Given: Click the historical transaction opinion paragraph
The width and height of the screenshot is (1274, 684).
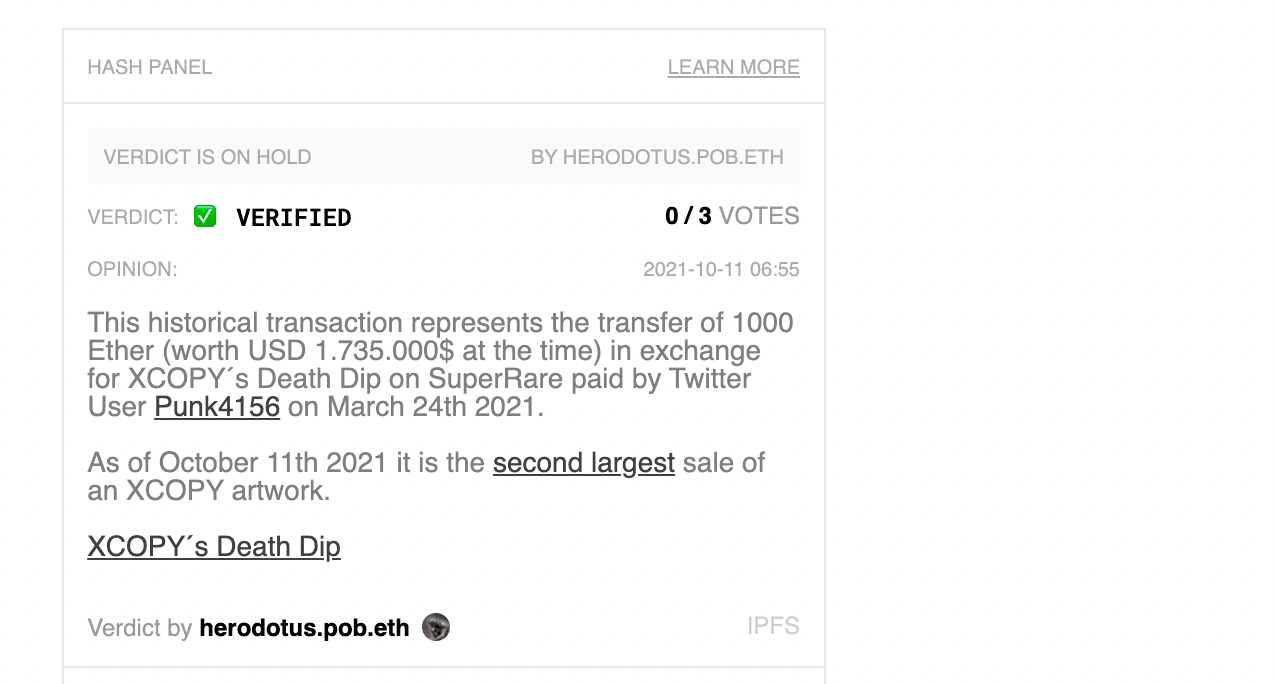Looking at the screenshot, I should point(441,365).
